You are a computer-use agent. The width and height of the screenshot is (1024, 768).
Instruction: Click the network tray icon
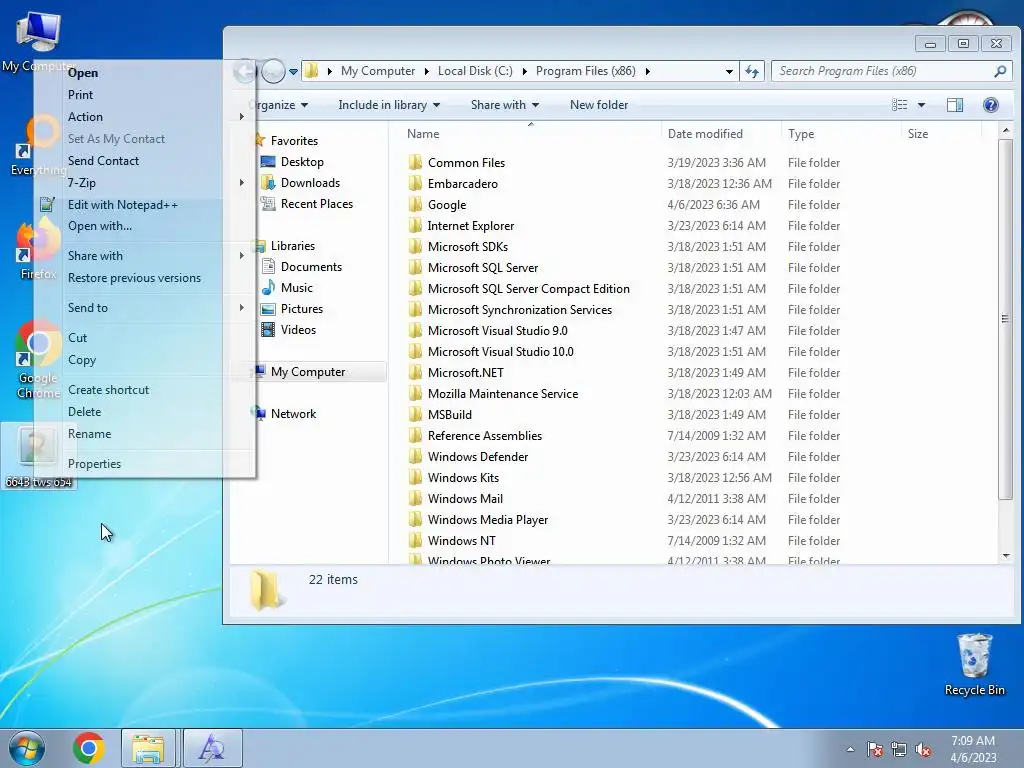(899, 749)
